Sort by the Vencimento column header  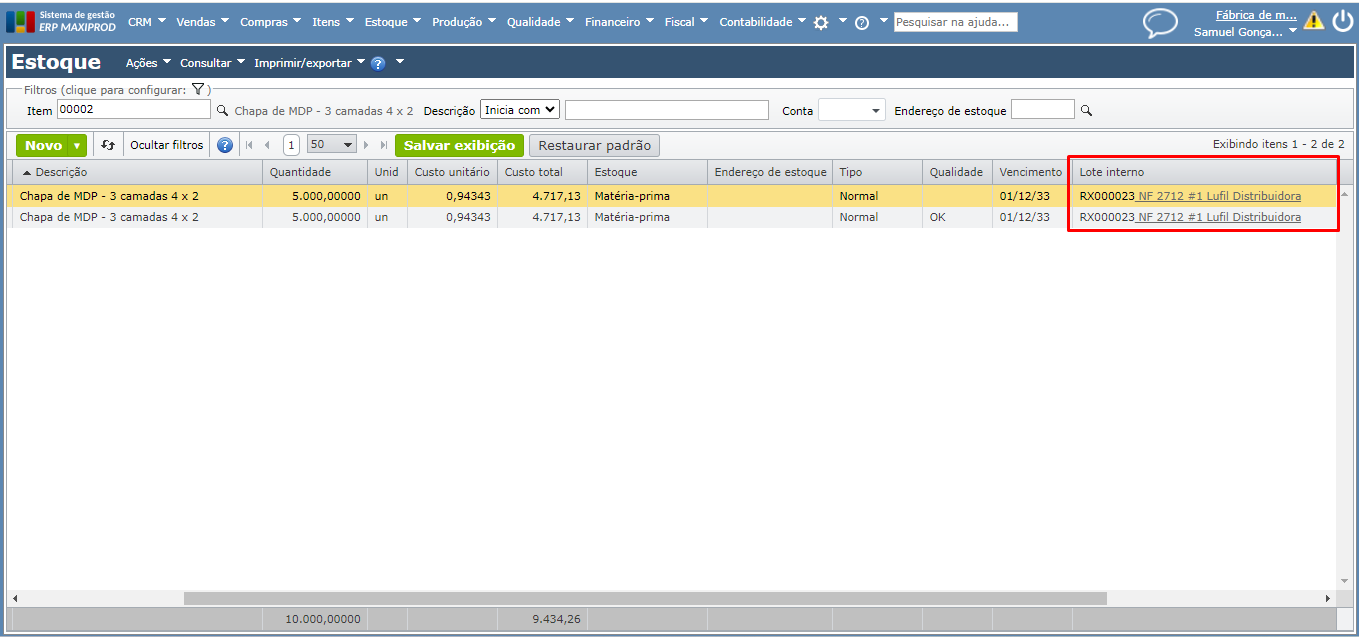[1030, 172]
